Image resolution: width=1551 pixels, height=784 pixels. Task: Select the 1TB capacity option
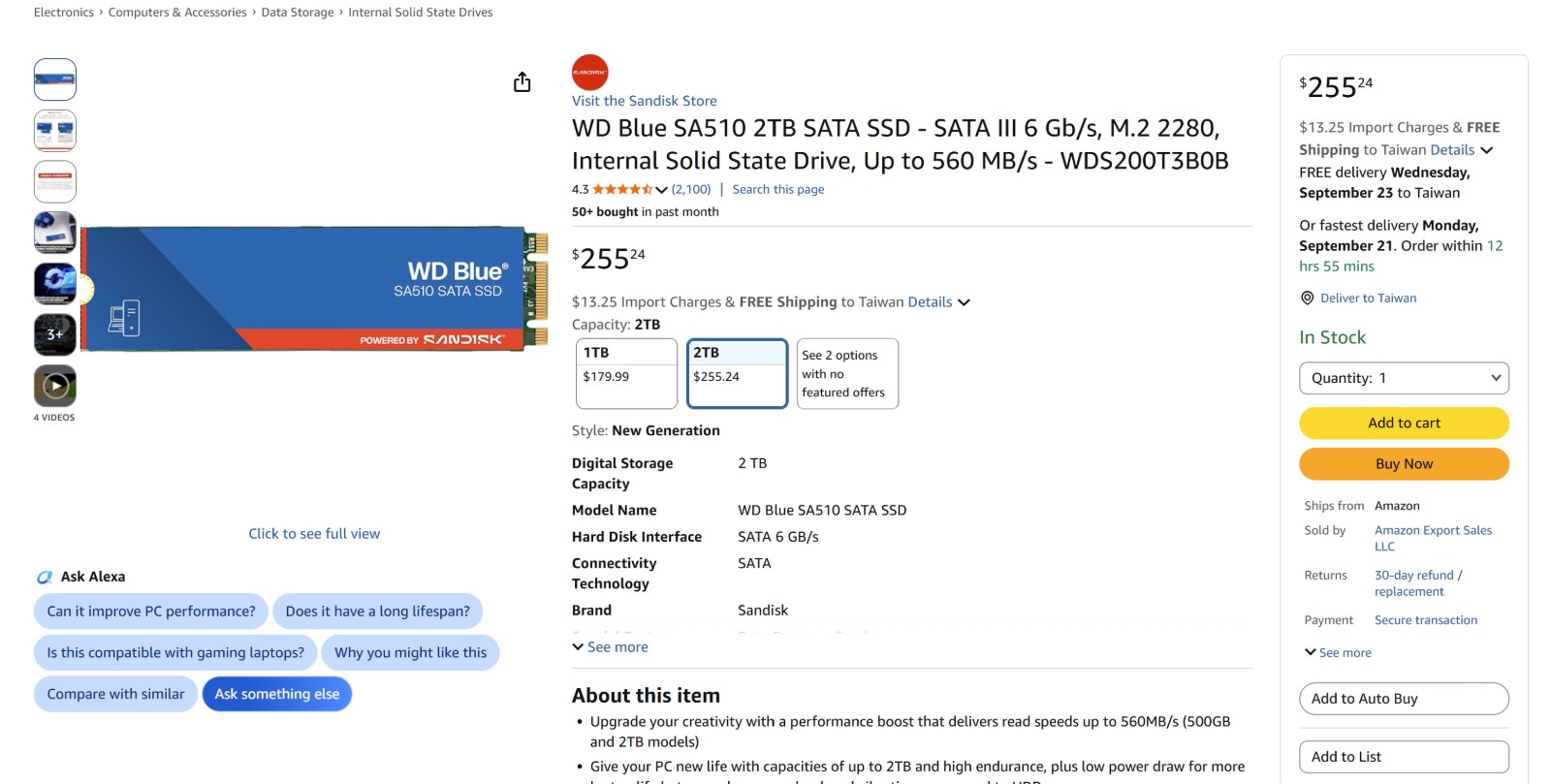pyautogui.click(x=627, y=373)
